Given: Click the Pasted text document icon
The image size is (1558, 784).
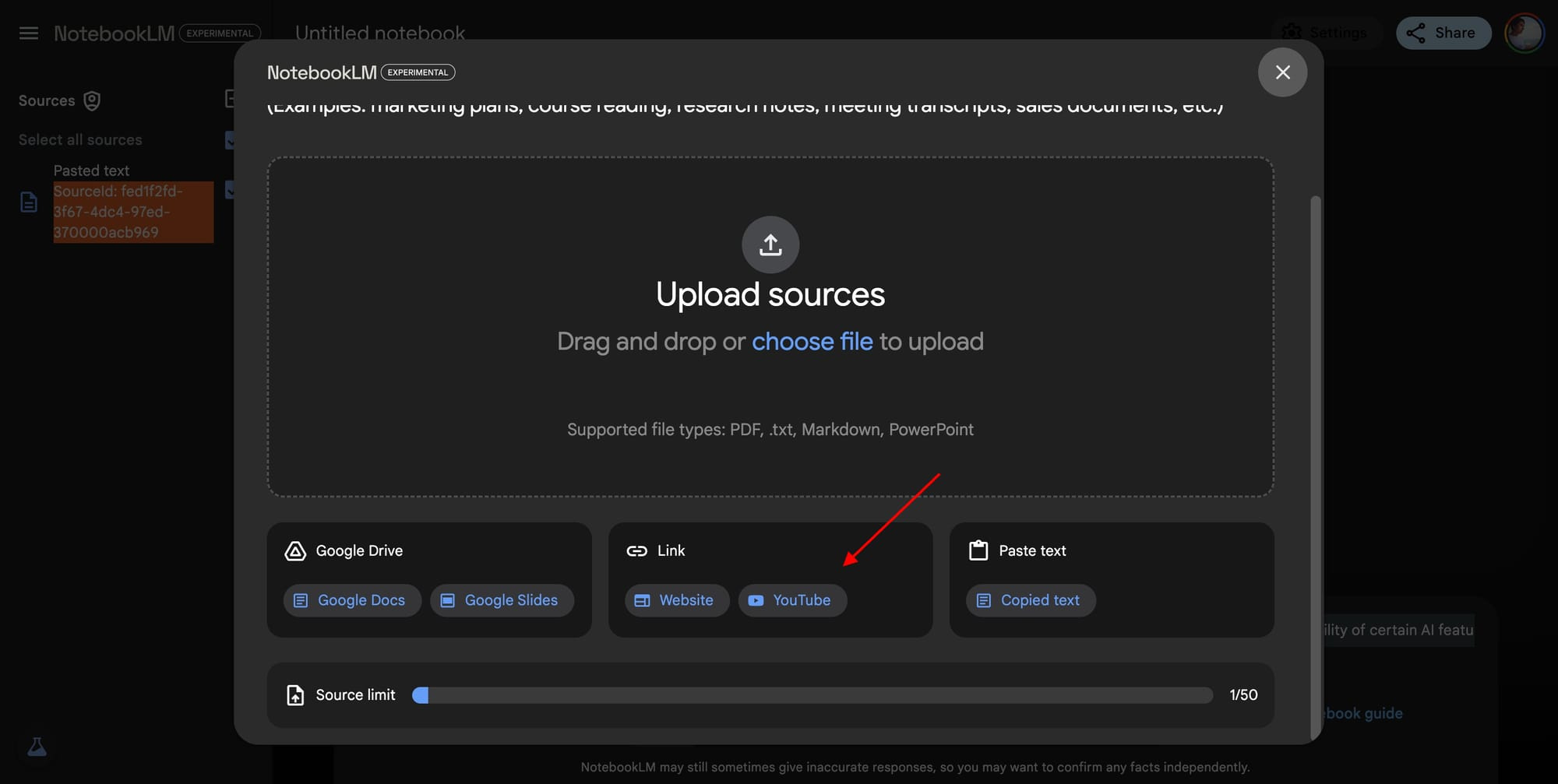Looking at the screenshot, I should (29, 202).
